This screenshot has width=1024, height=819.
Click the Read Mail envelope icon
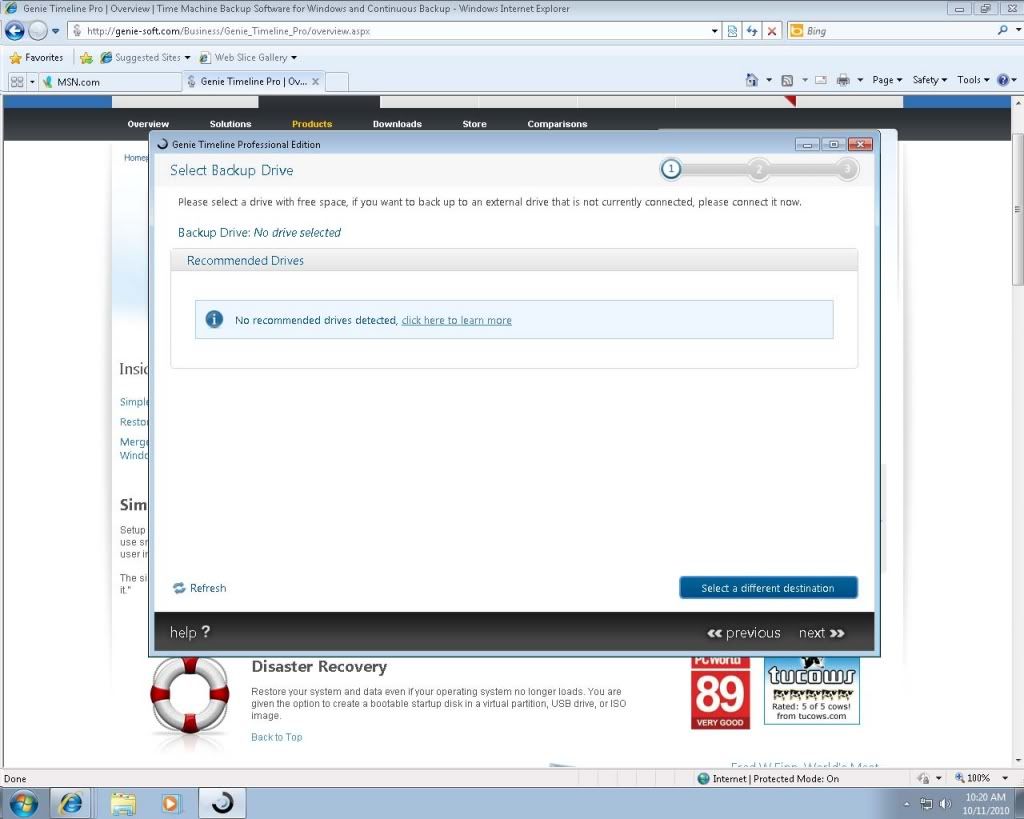click(821, 80)
